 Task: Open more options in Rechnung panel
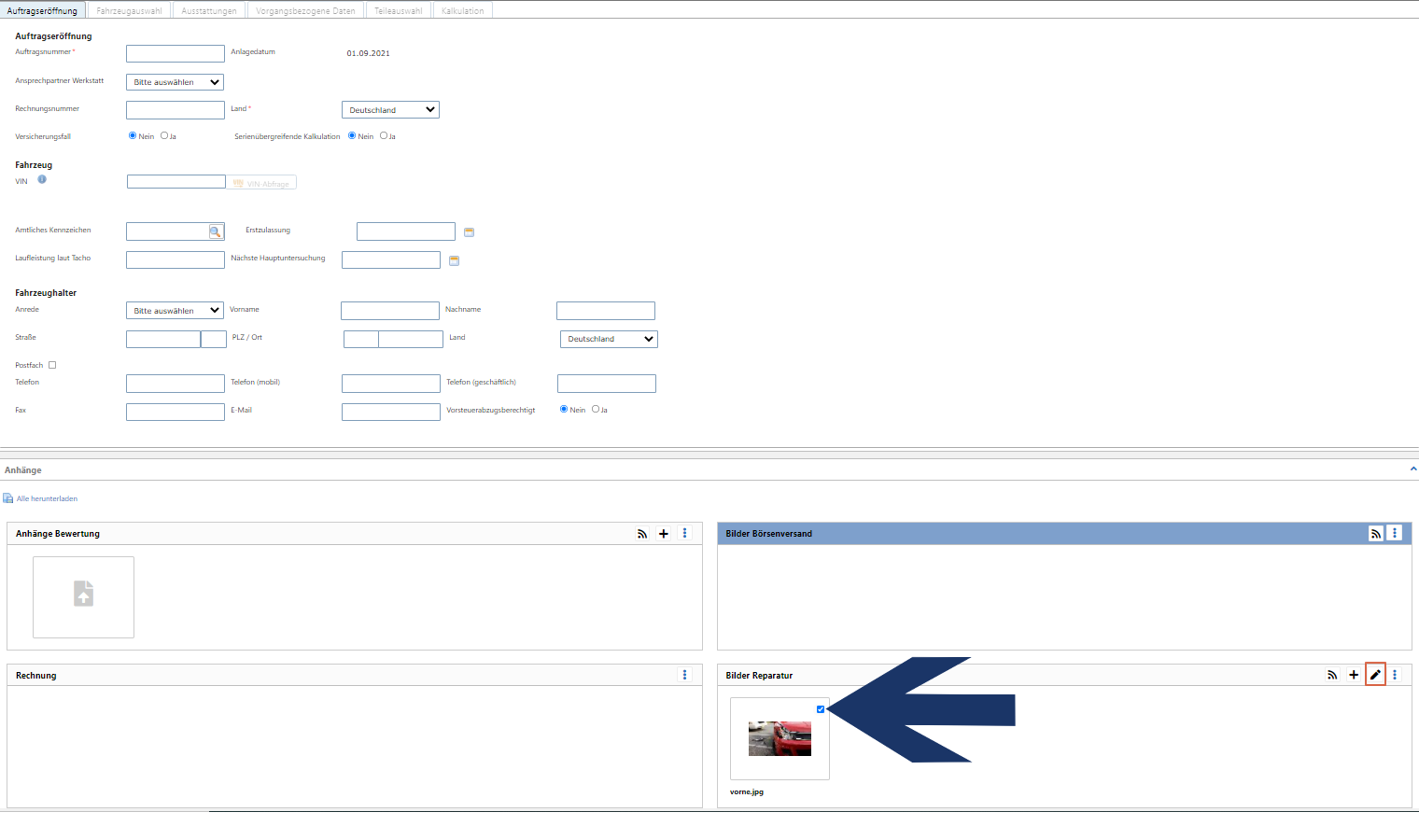[684, 675]
